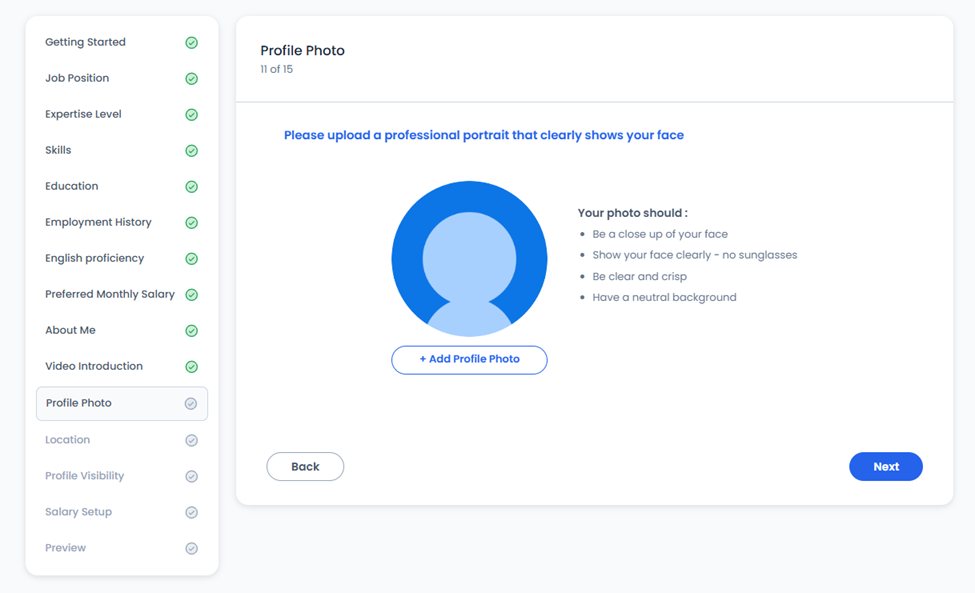Viewport: 975px width, 593px height.
Task: Go to the About Me step
Action: coord(121,331)
